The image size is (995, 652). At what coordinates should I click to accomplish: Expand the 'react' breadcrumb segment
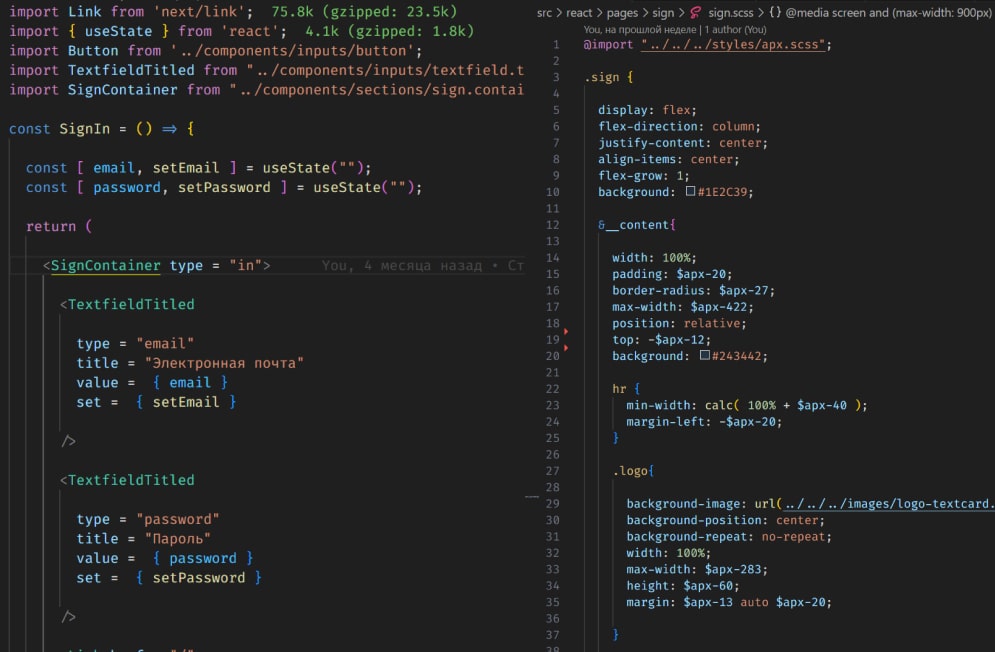[582, 15]
